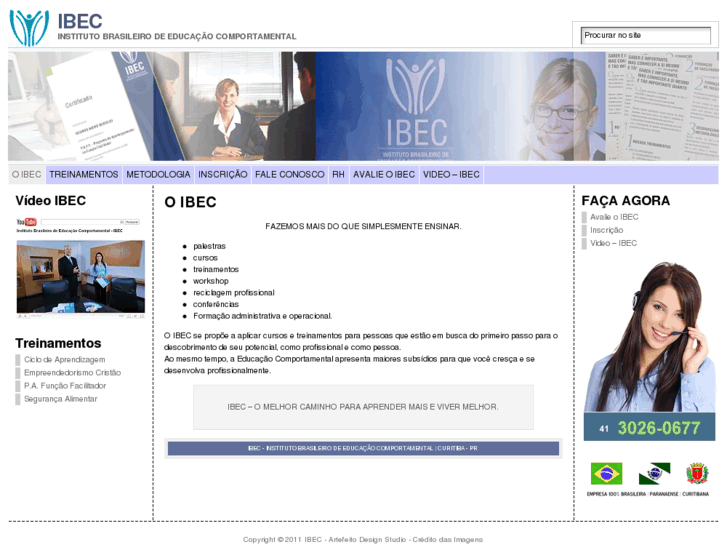This screenshot has width=727, height=545.
Task: Click 'Avalie o IBEC' under Faça Agora
Action: [x=614, y=217]
